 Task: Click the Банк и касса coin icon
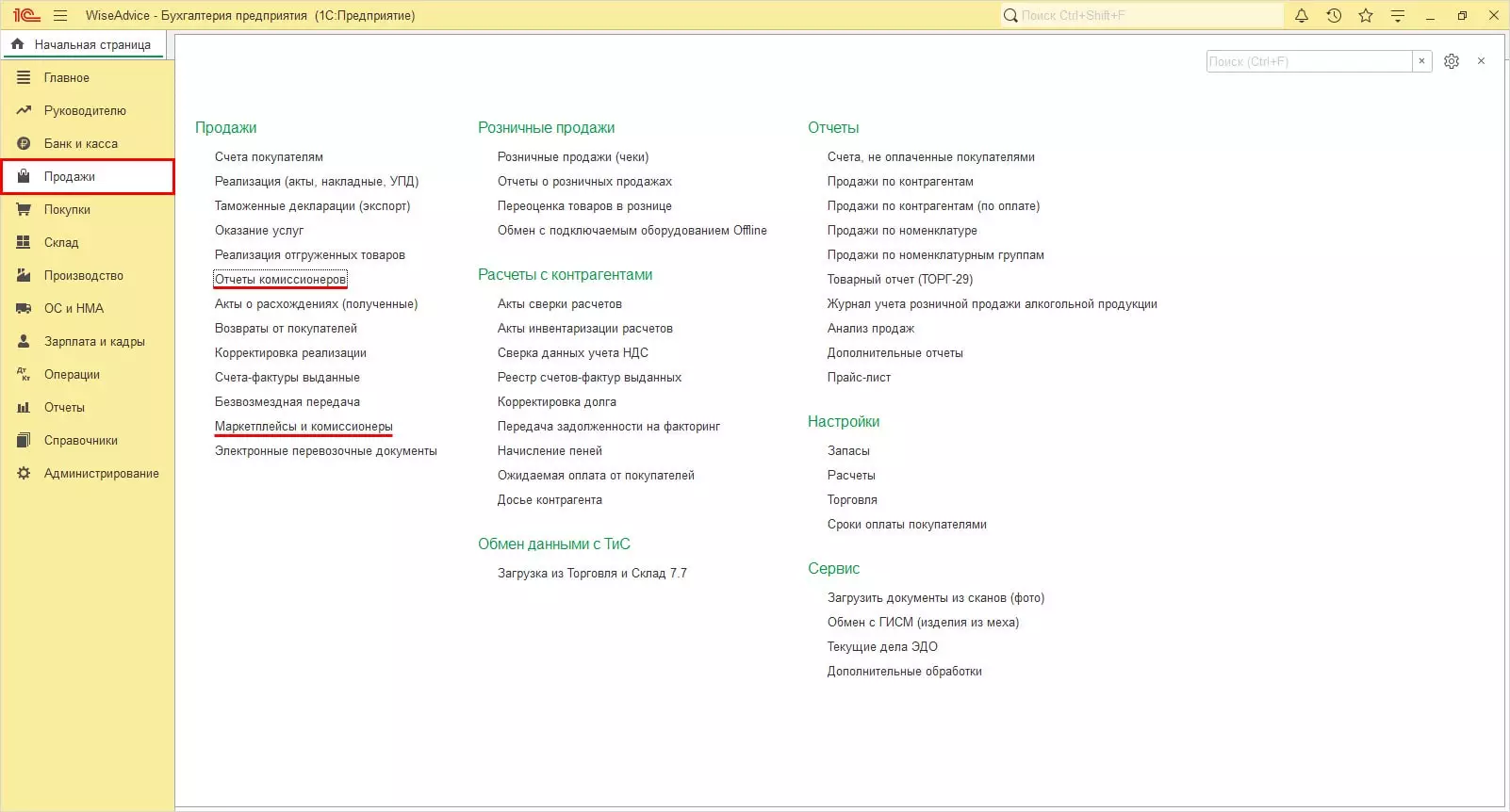tap(24, 143)
